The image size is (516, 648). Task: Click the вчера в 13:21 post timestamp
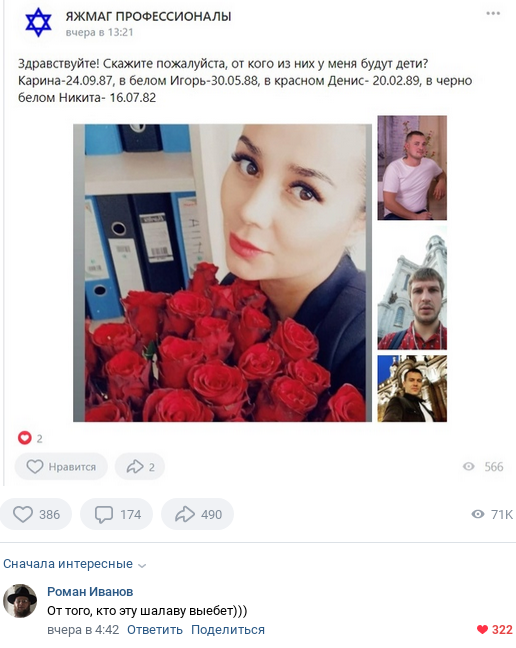100,32
